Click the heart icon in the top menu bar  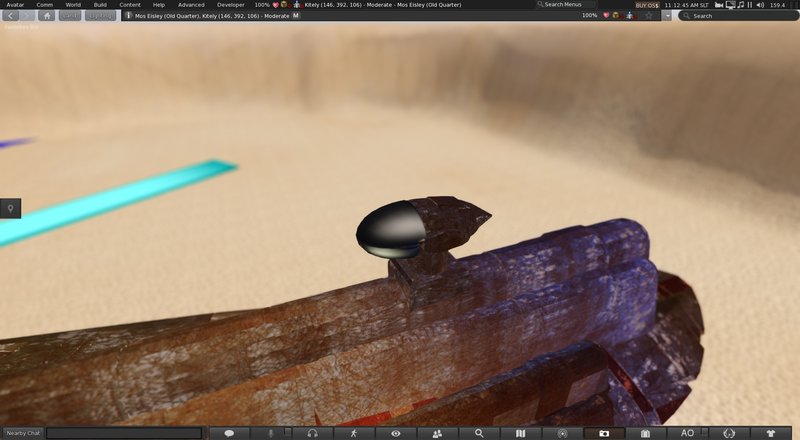tap(276, 5)
